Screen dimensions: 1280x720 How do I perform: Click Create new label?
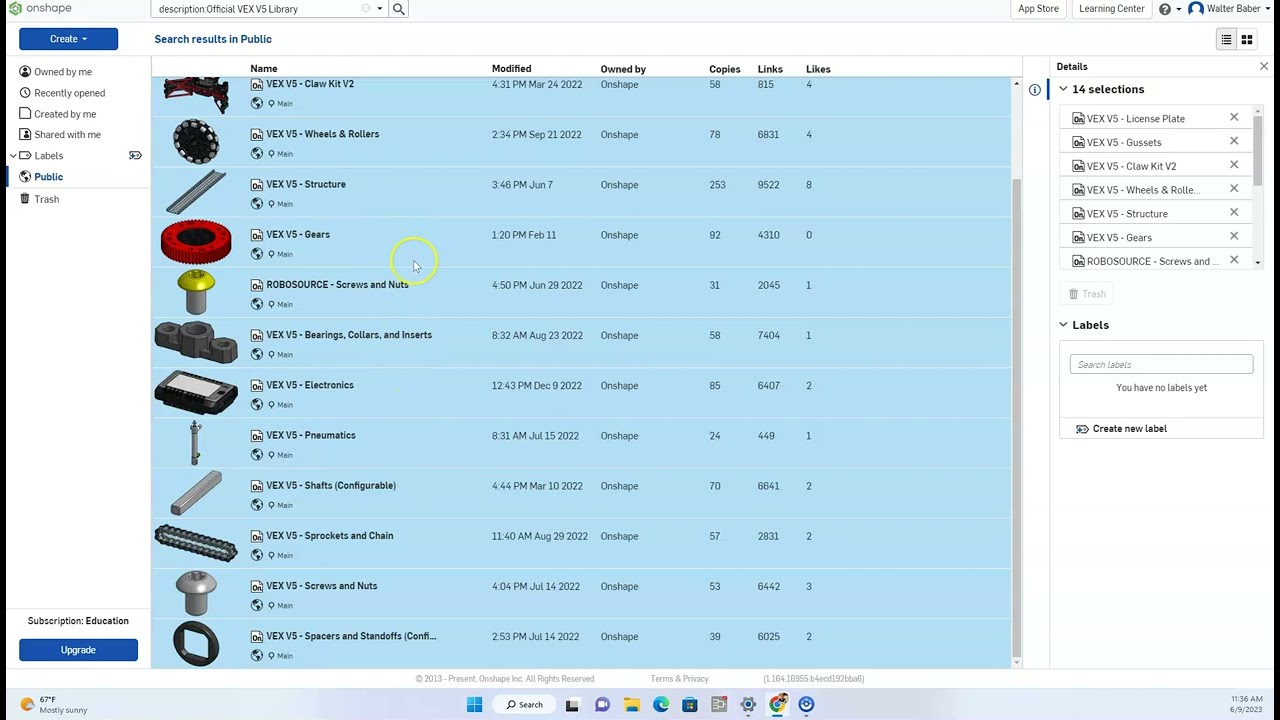click(x=1120, y=429)
